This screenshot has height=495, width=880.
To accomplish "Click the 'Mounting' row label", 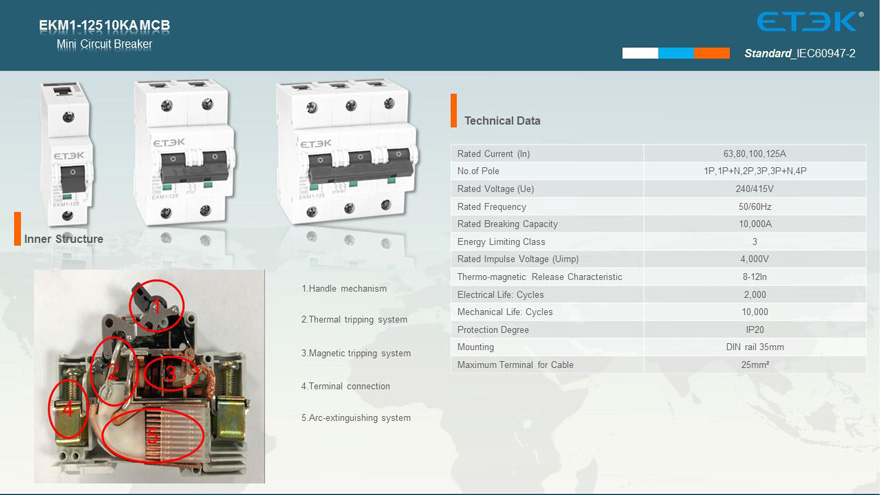I will tap(475, 347).
